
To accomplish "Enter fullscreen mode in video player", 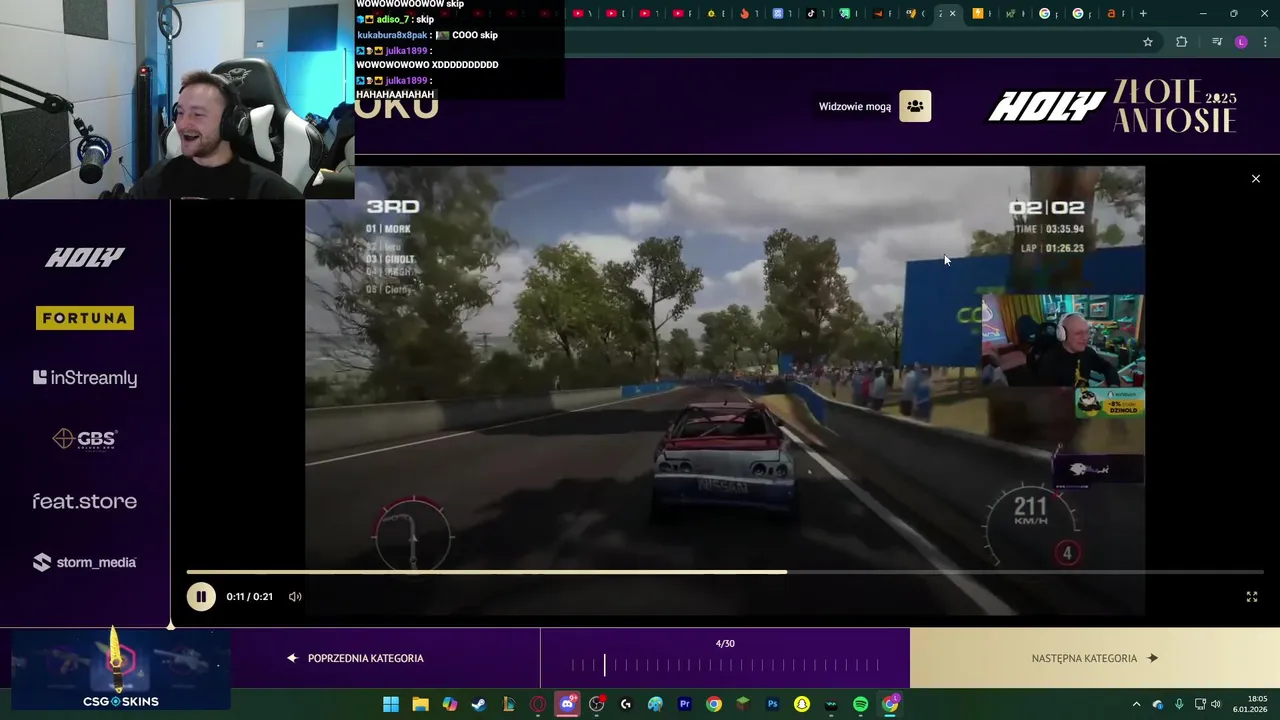I will pyautogui.click(x=1251, y=597).
